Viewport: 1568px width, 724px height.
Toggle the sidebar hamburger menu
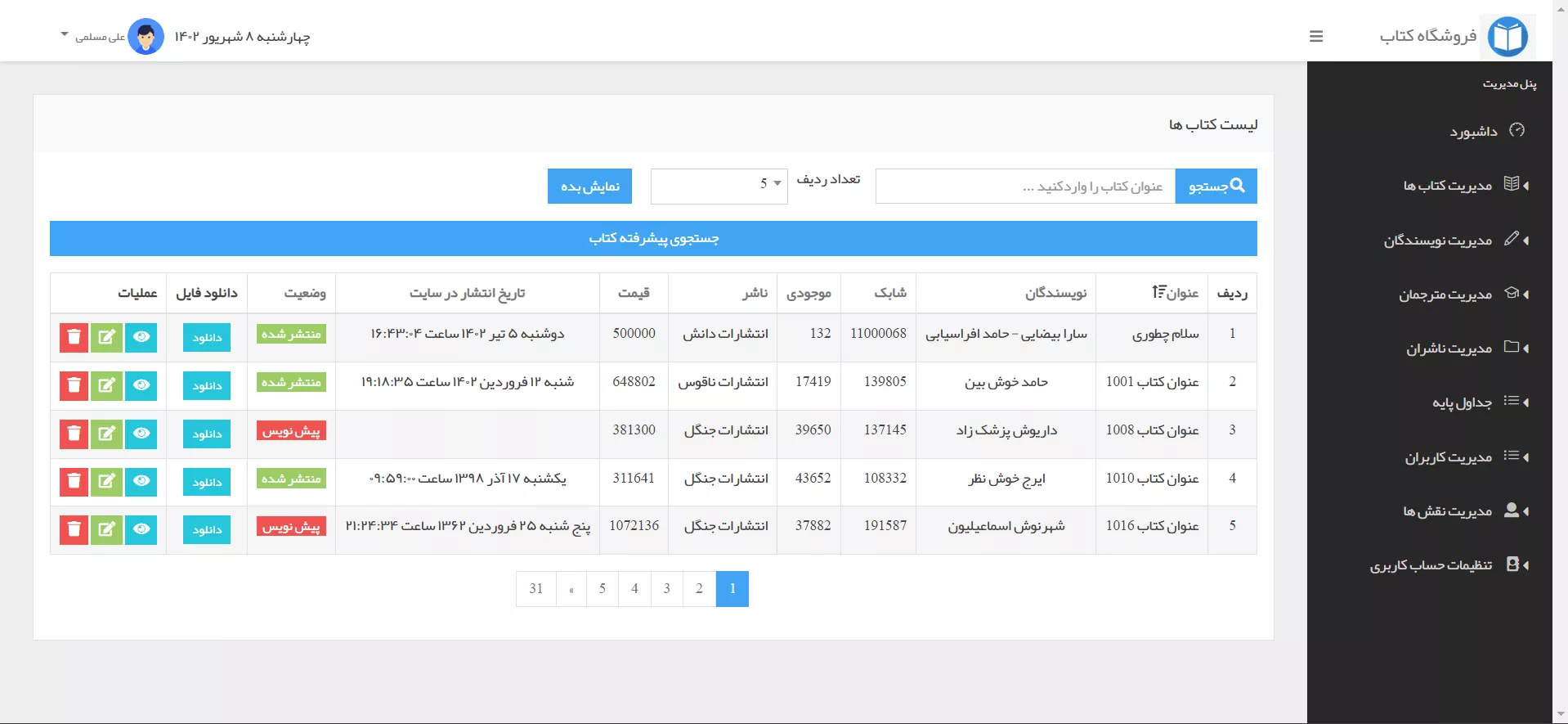tap(1316, 37)
